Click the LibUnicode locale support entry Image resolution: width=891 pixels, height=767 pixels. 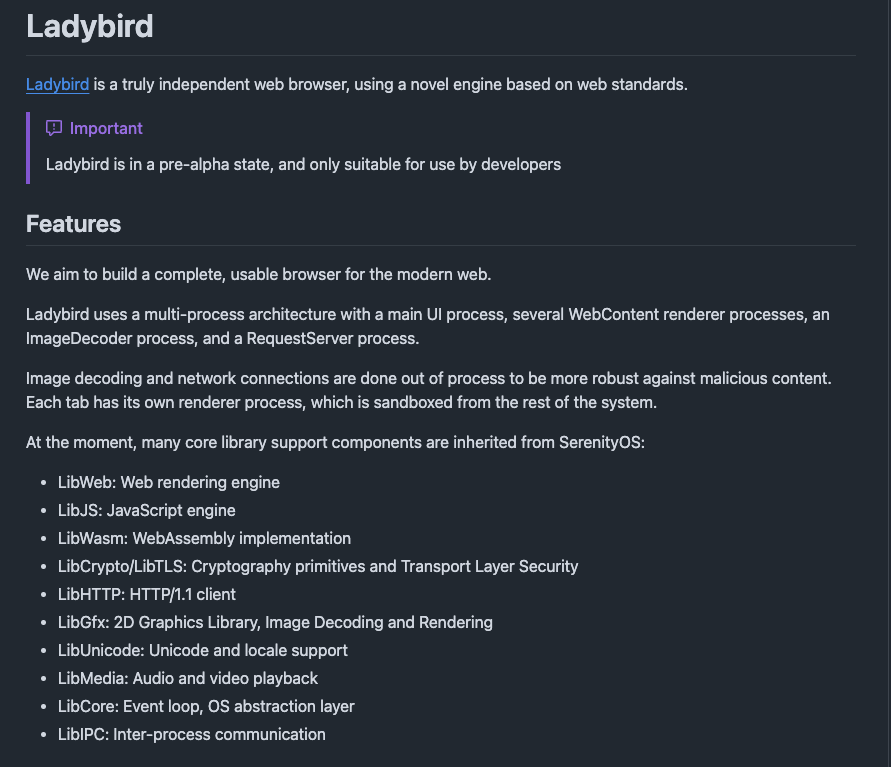202,650
